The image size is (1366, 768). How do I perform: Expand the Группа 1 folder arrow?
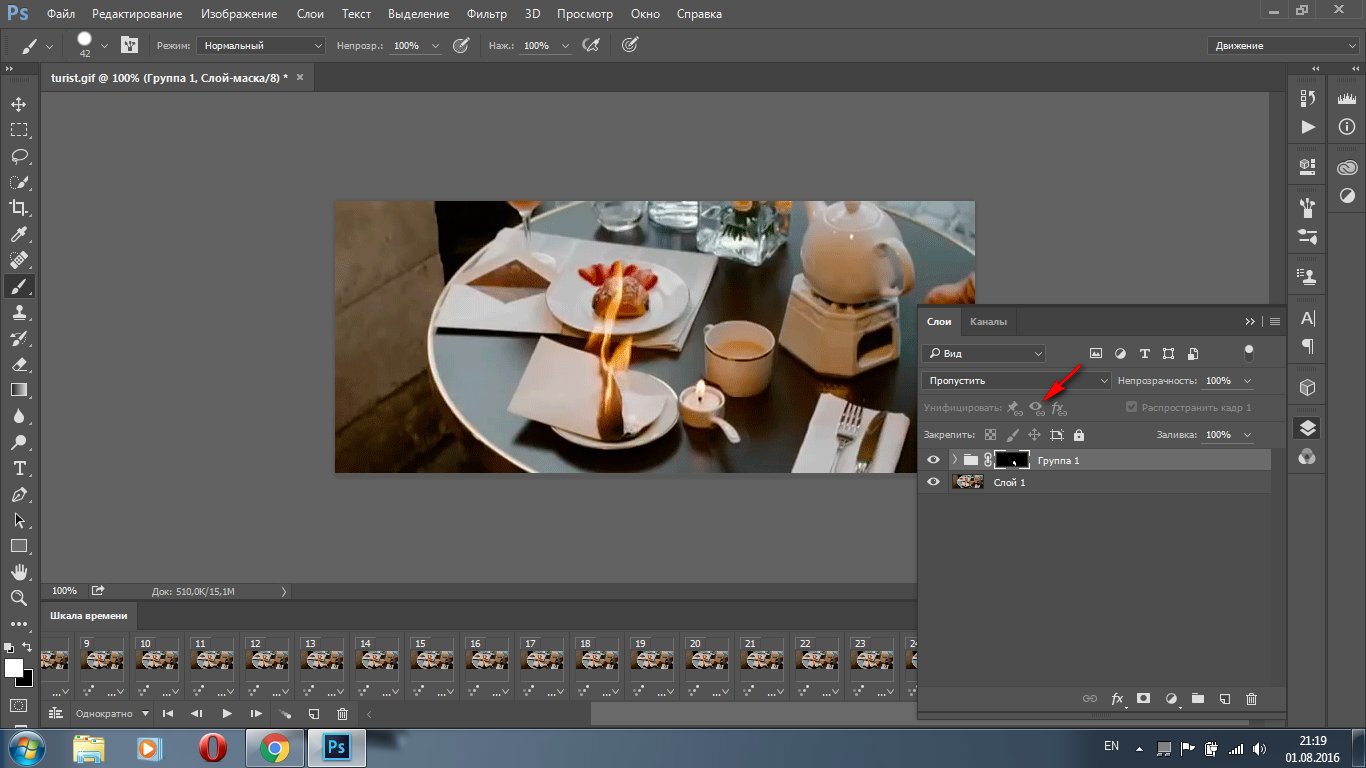[954, 460]
